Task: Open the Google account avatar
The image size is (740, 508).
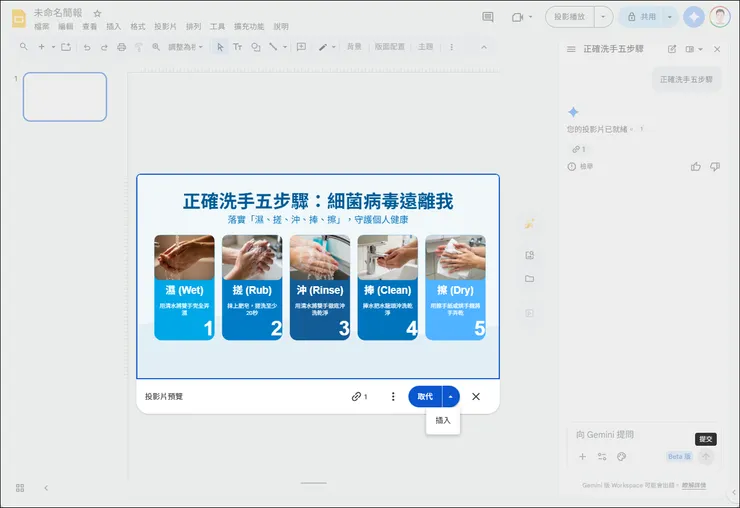Action: click(720, 17)
